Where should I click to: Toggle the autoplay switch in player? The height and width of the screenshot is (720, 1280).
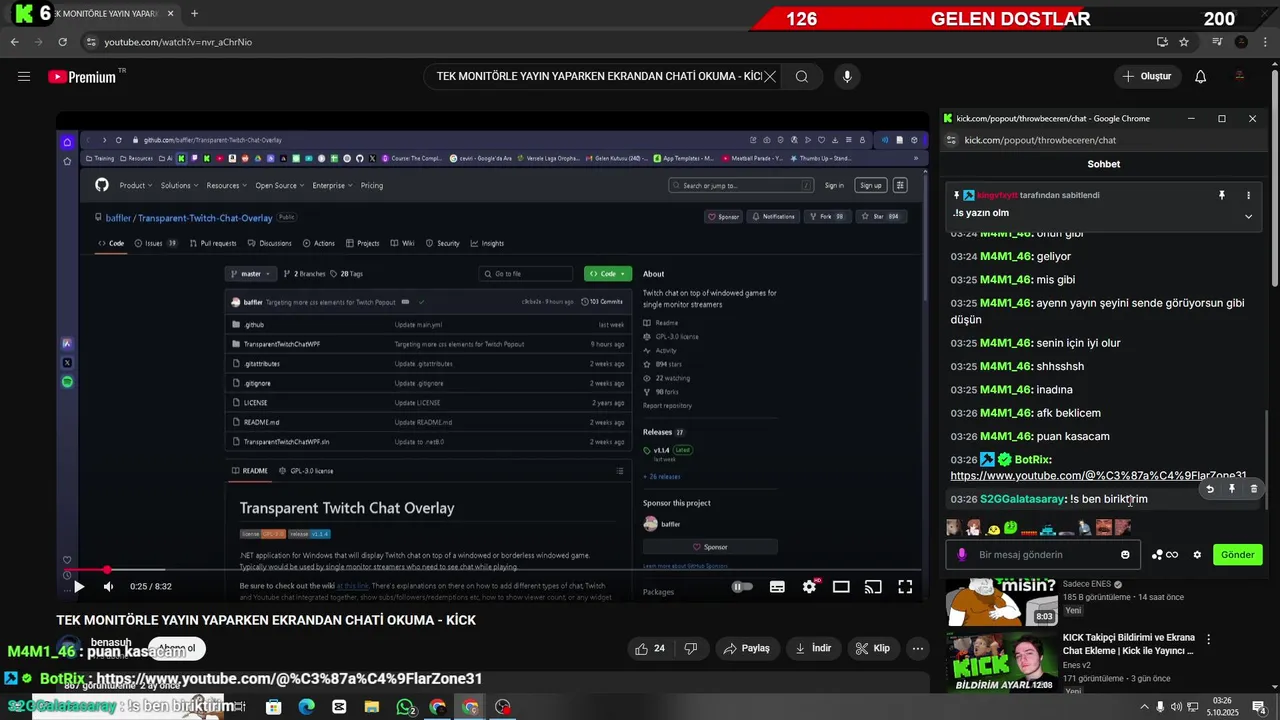tap(742, 587)
